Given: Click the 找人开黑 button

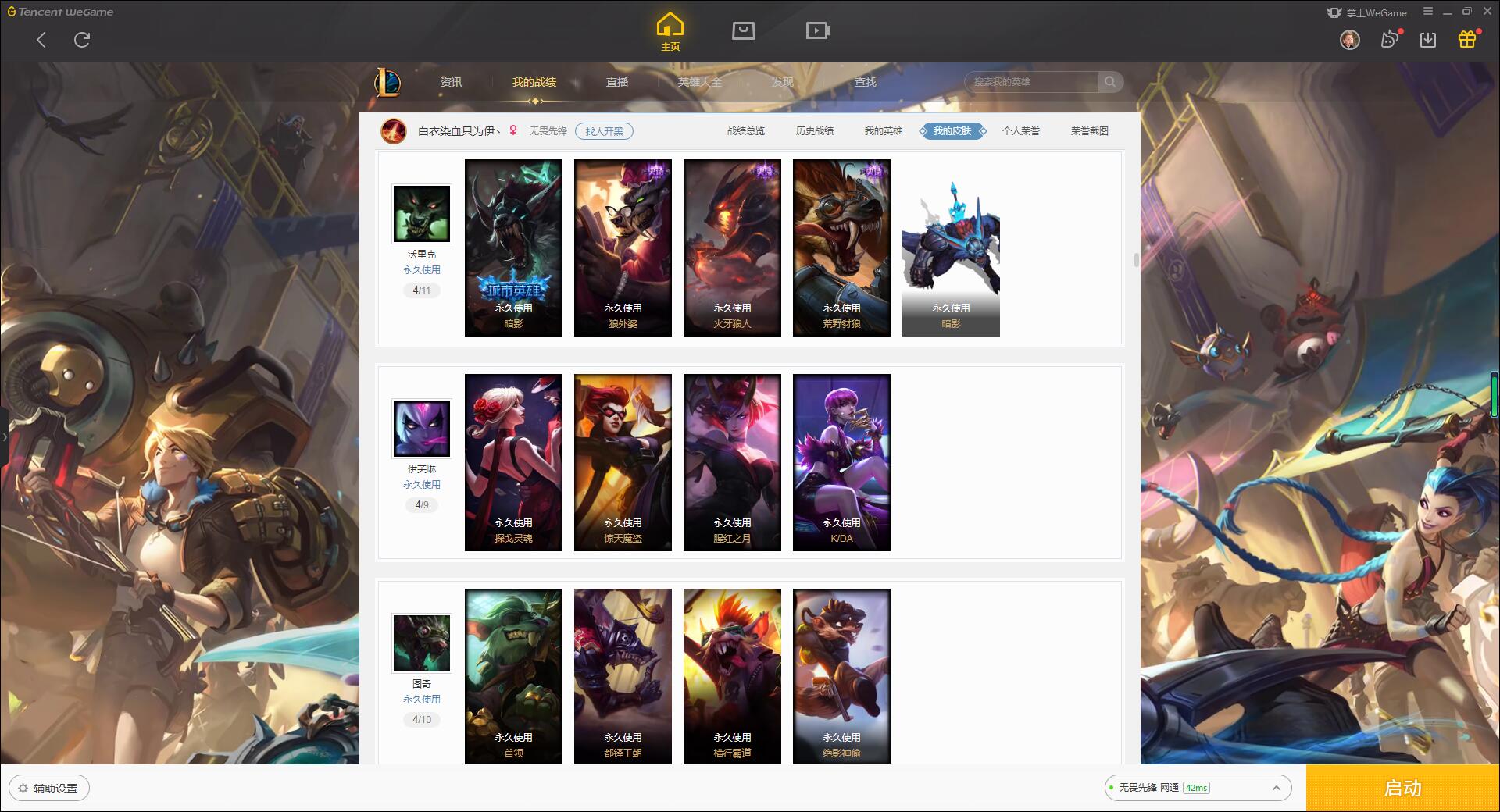Looking at the screenshot, I should (604, 131).
